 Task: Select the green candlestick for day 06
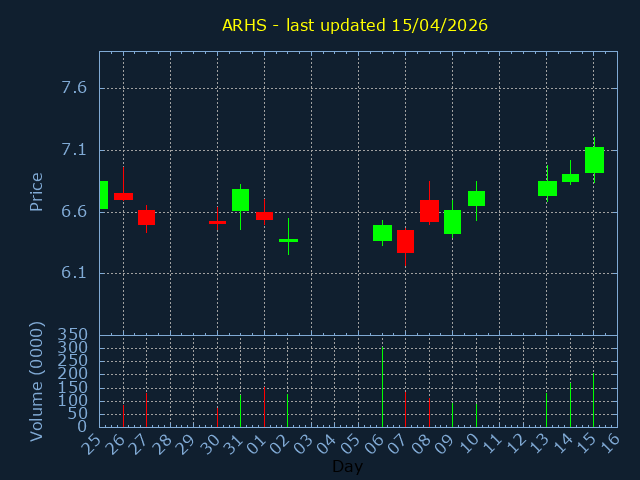[x=382, y=233]
